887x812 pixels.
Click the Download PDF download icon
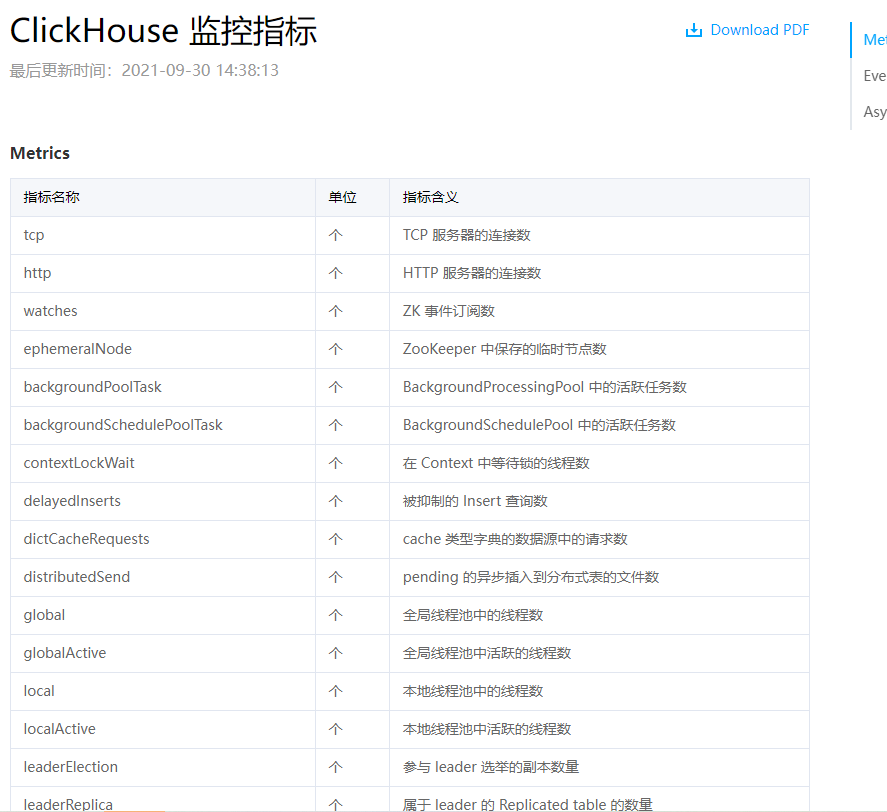click(692, 29)
